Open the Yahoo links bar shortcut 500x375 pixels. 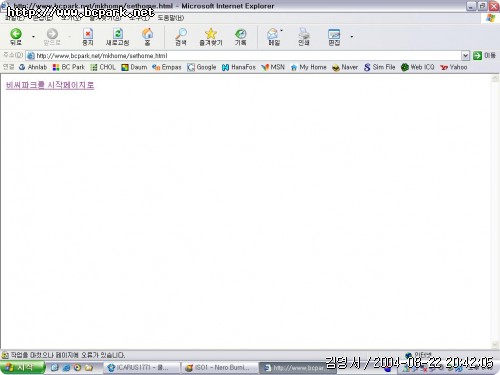click(454, 67)
